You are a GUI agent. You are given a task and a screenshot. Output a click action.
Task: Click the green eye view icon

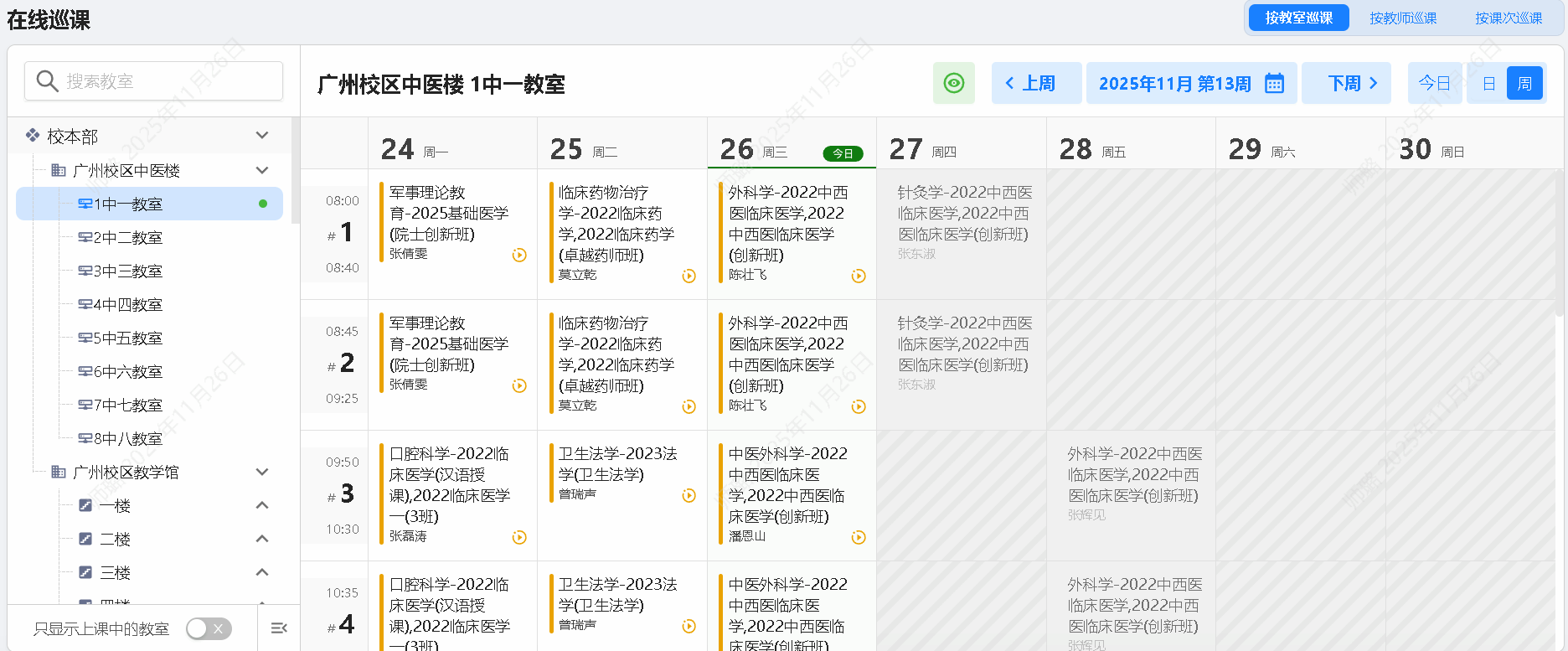point(953,83)
